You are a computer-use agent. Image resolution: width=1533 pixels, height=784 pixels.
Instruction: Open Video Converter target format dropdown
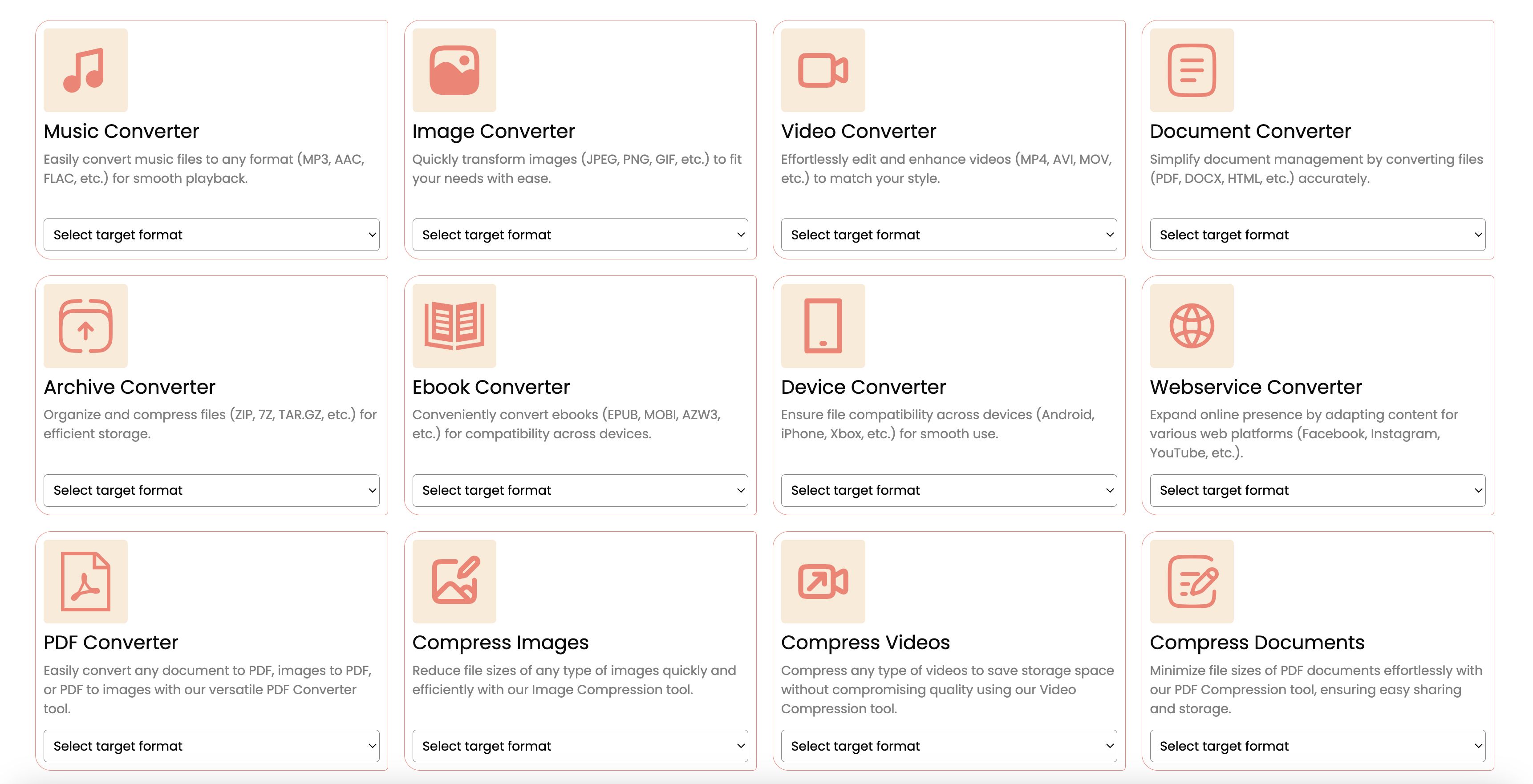pyautogui.click(x=949, y=235)
